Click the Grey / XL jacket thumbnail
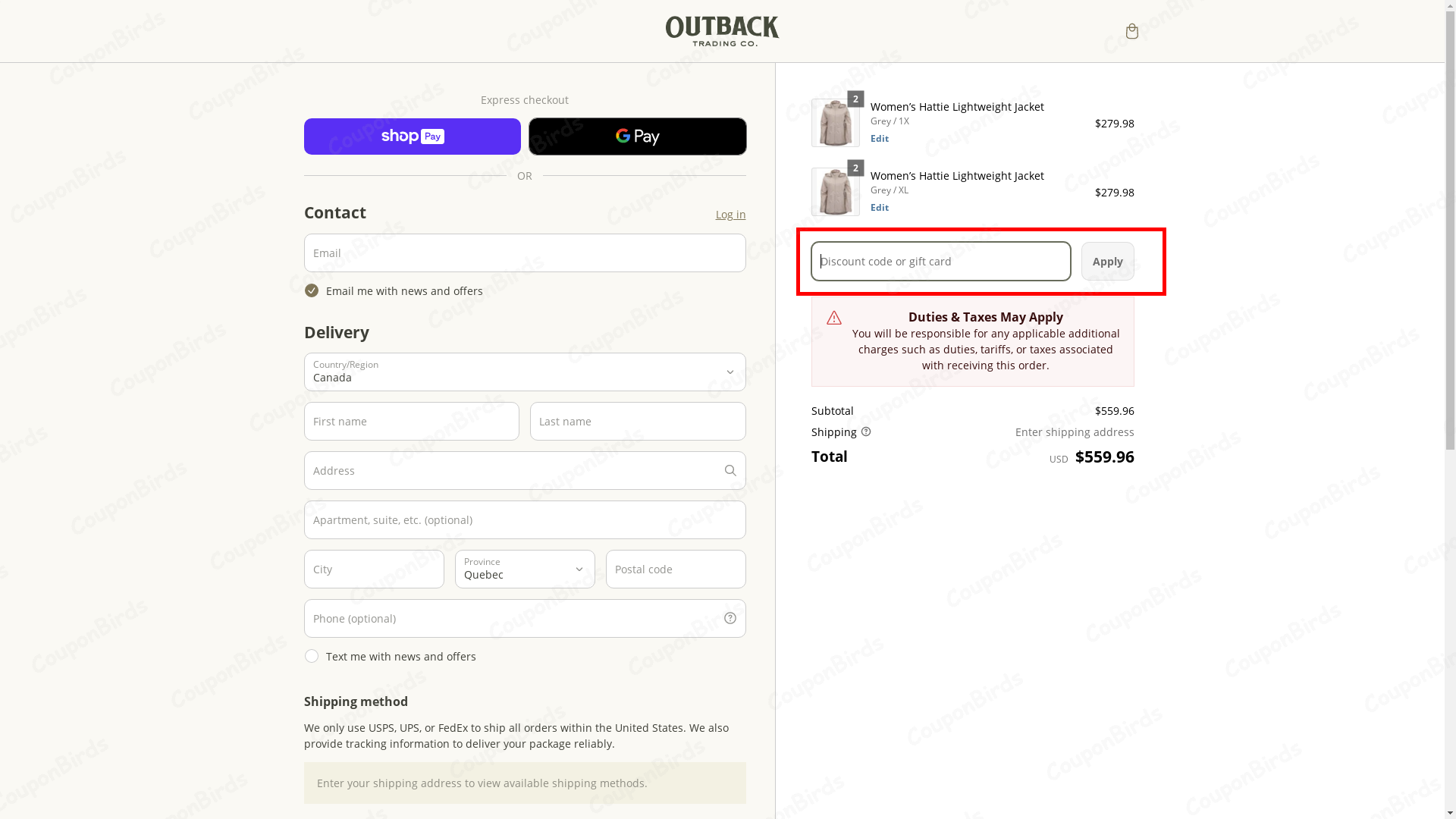Screen dimensions: 1456x819 pyautogui.click(x=836, y=192)
